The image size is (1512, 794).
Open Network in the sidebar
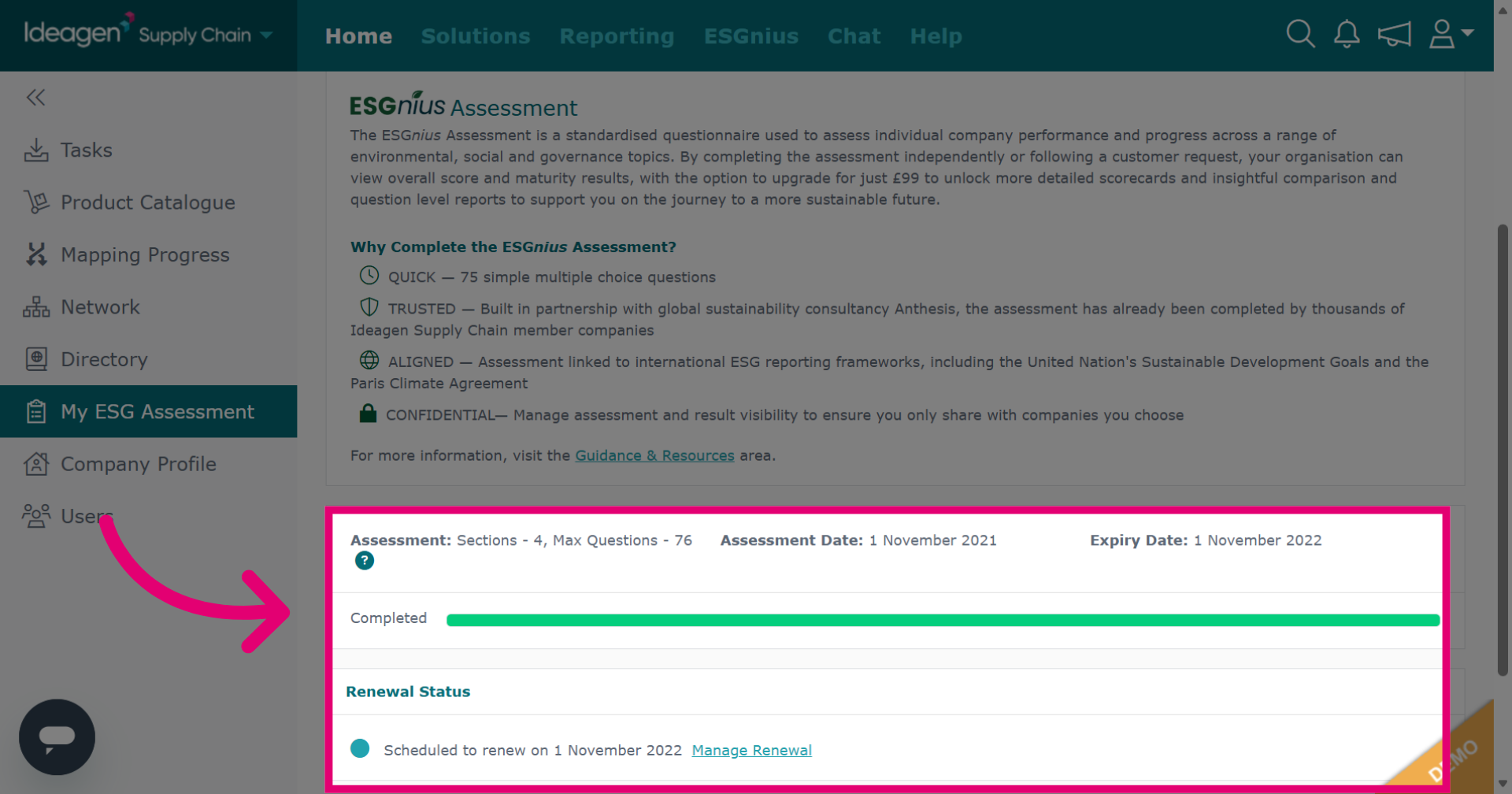pos(148,307)
